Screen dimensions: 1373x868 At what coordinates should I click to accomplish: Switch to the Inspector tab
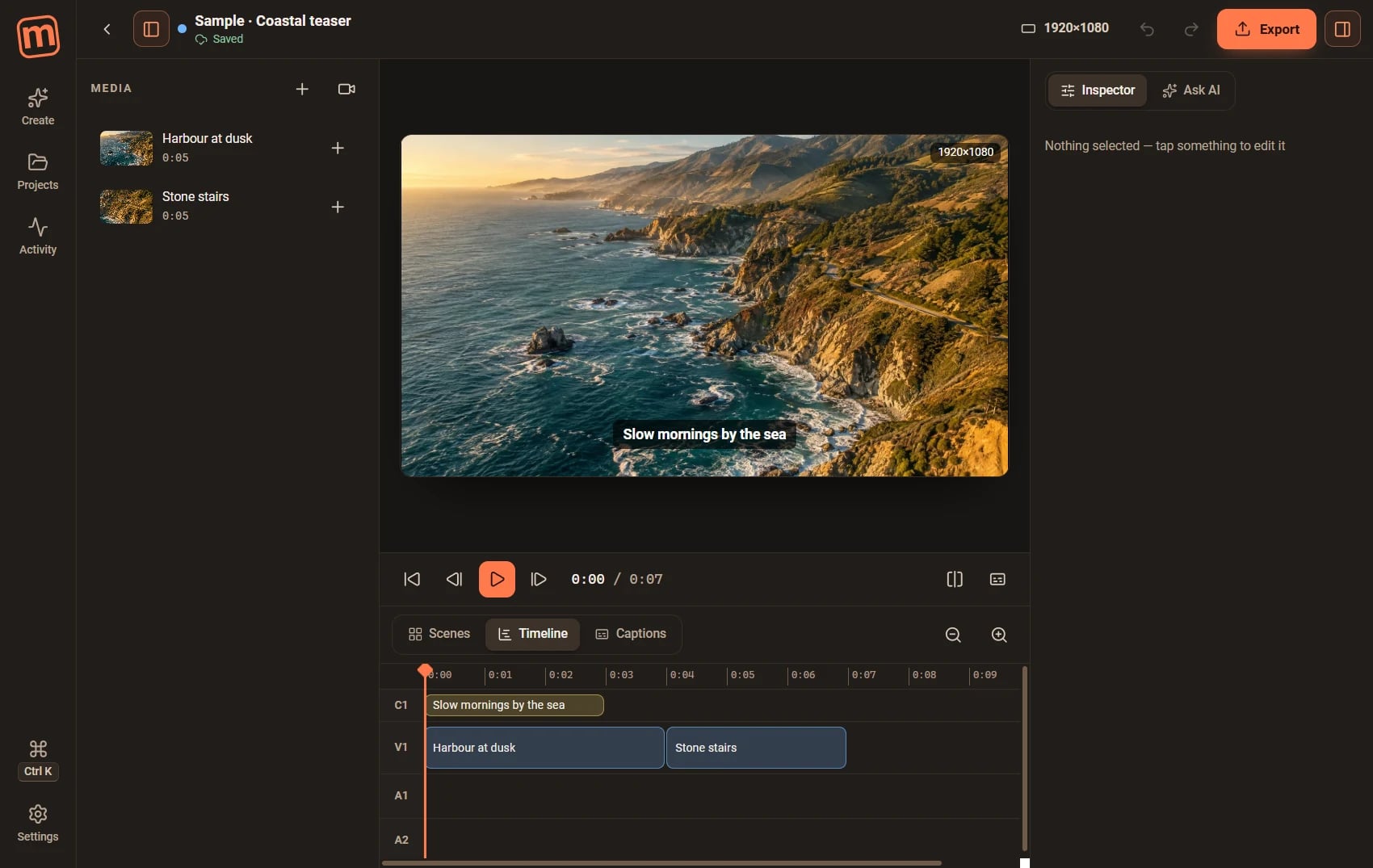[x=1098, y=90]
